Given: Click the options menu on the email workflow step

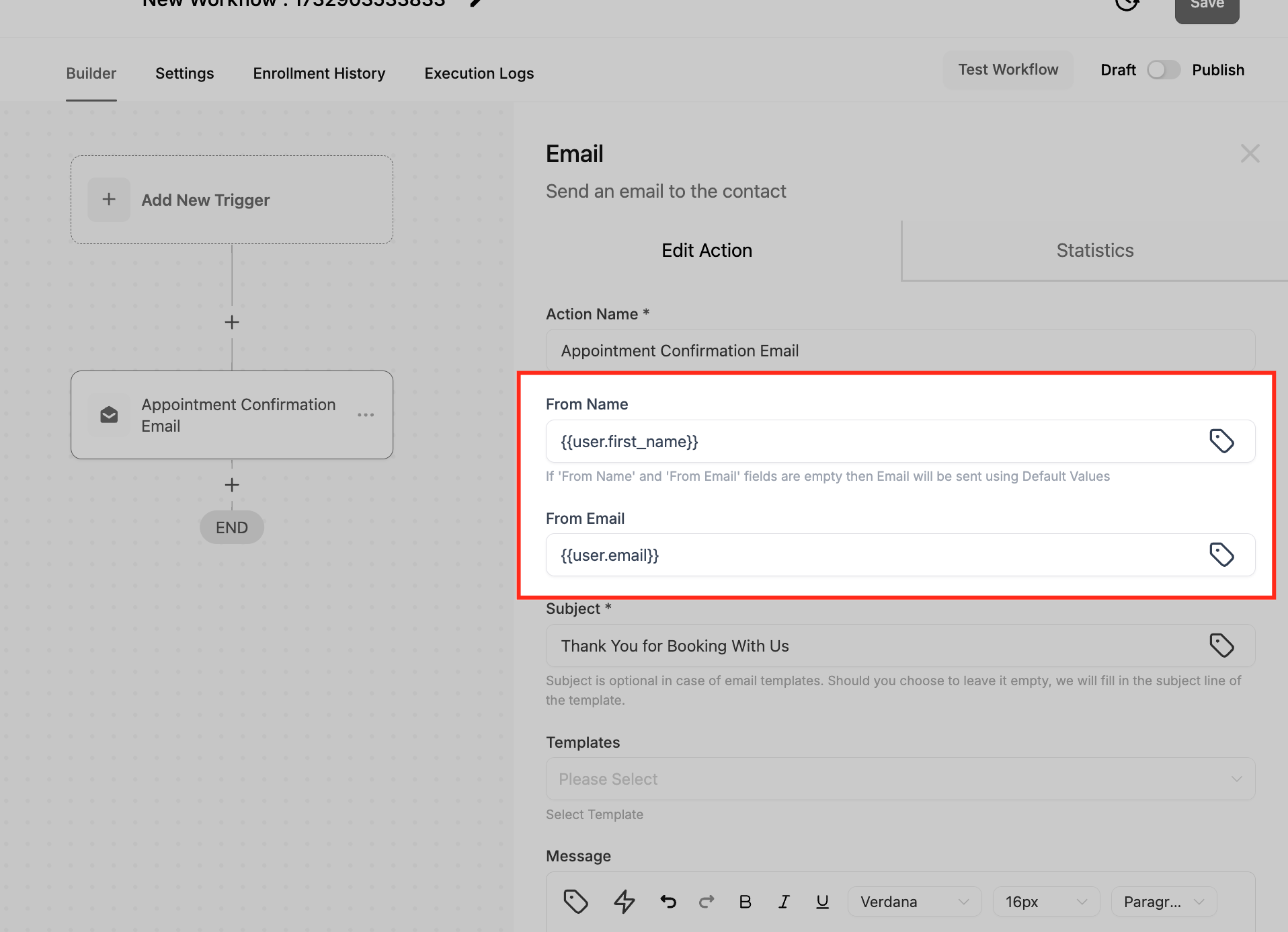Looking at the screenshot, I should [x=366, y=415].
